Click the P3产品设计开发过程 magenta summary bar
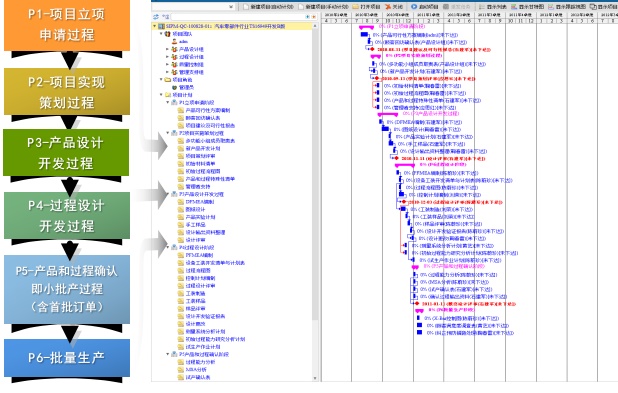 388,115
